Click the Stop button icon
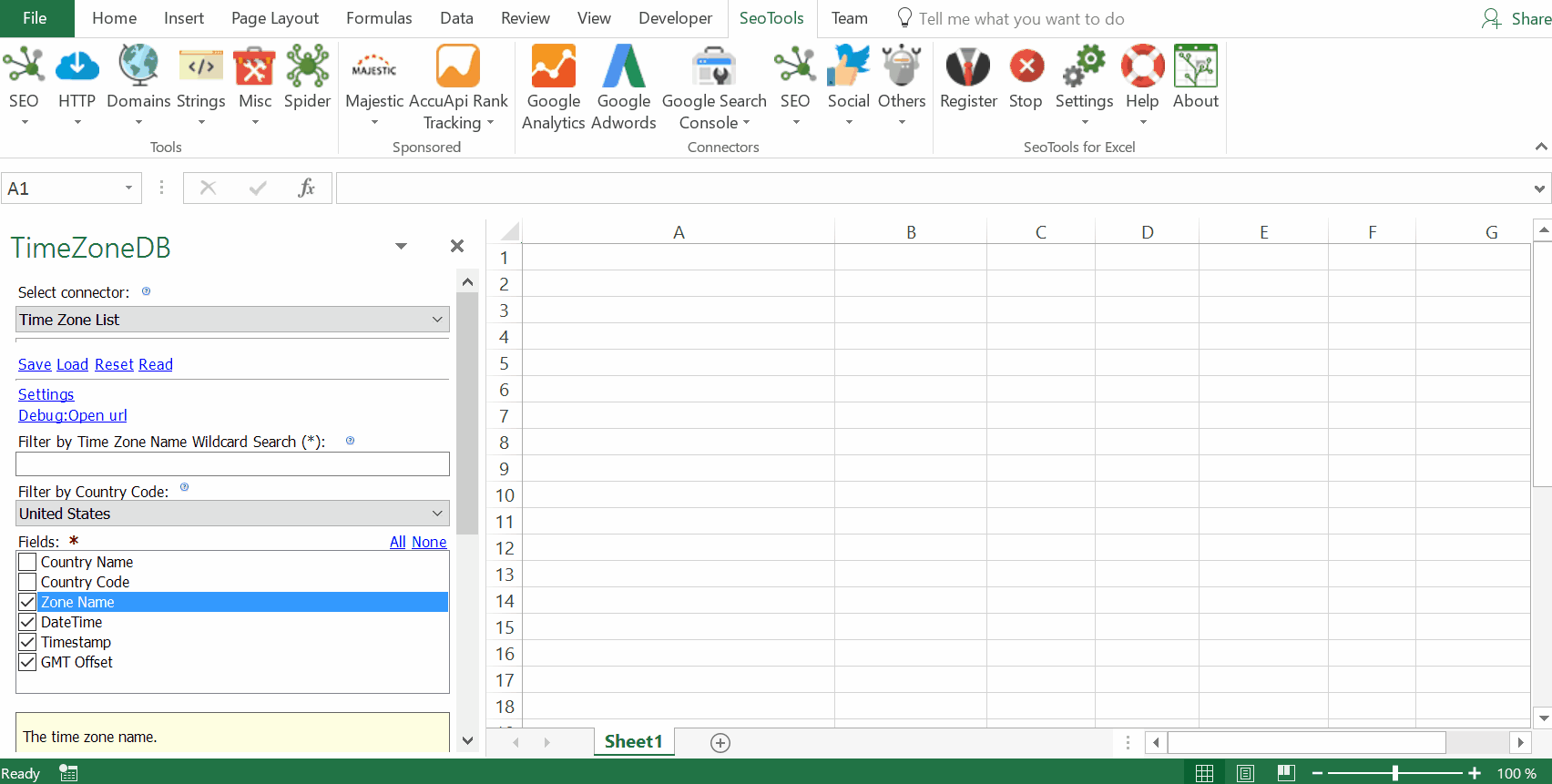 [x=1026, y=66]
